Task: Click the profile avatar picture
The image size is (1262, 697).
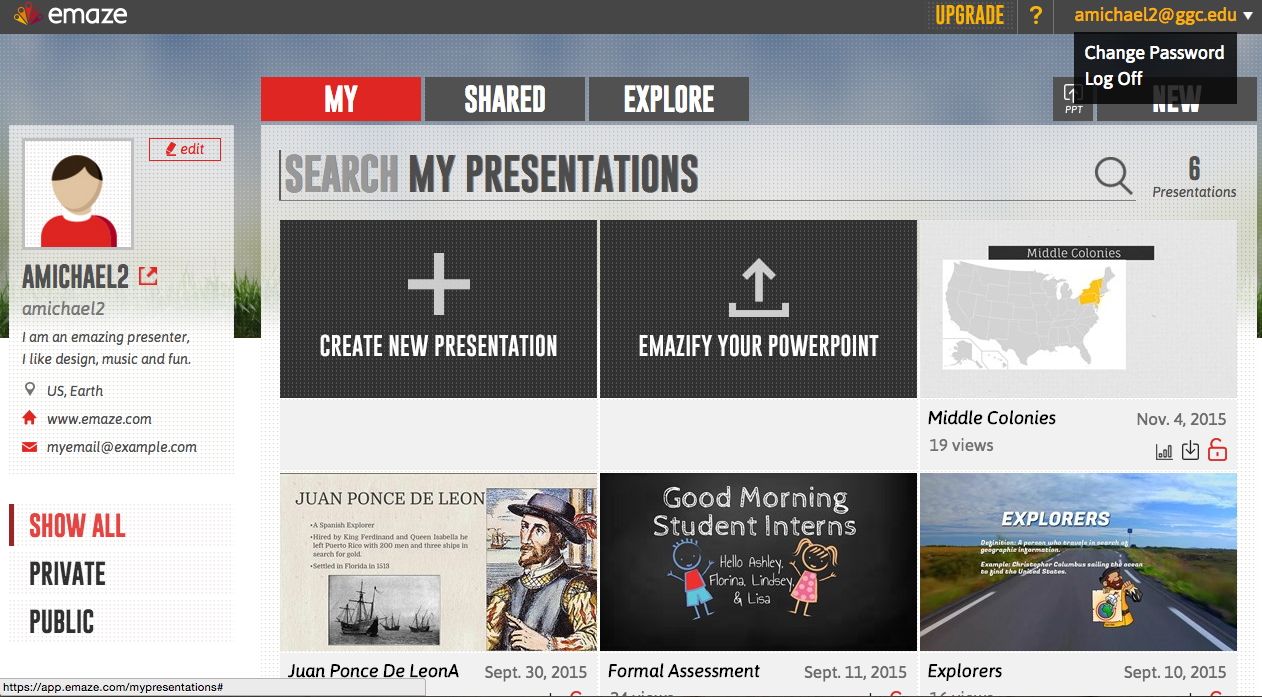Action: [x=78, y=193]
